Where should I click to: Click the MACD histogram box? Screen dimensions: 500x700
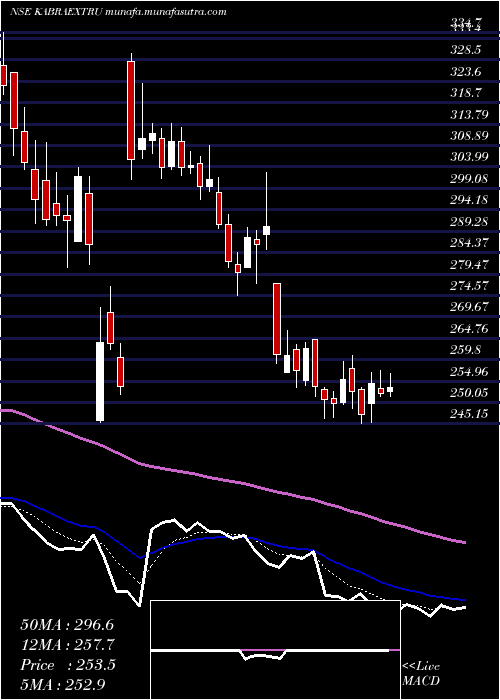click(x=275, y=650)
